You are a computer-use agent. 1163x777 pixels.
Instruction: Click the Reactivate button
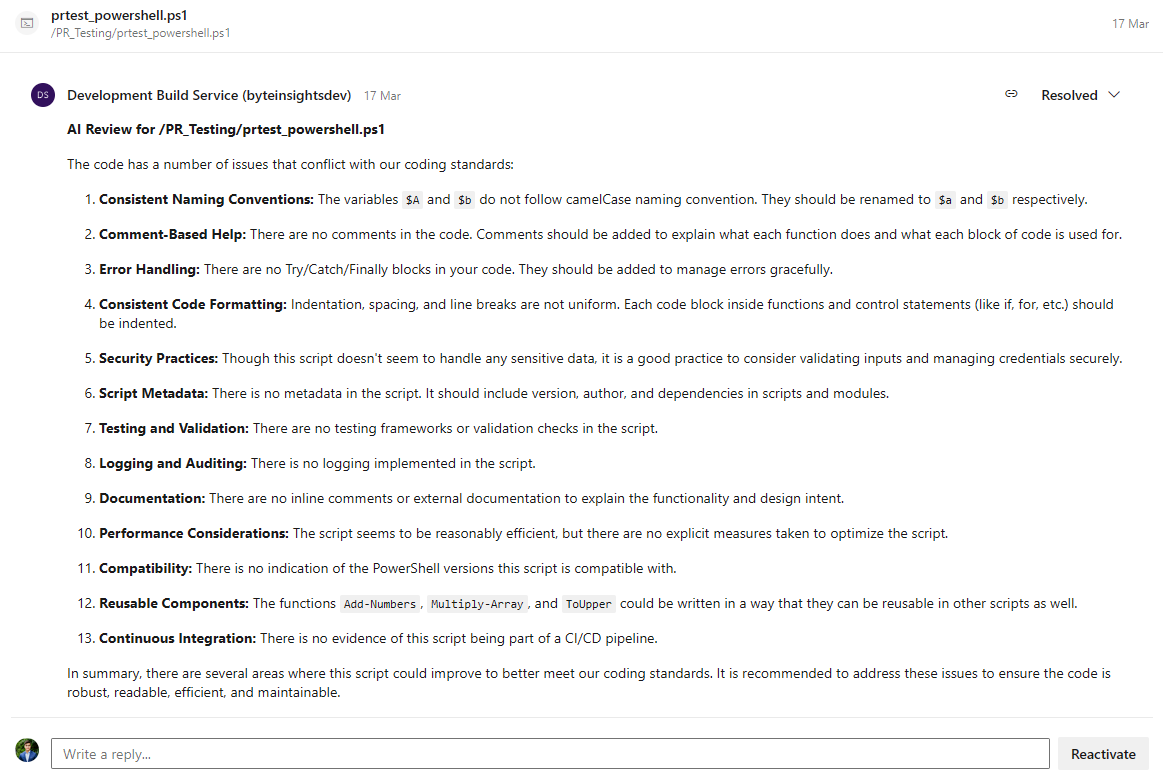(x=1103, y=753)
